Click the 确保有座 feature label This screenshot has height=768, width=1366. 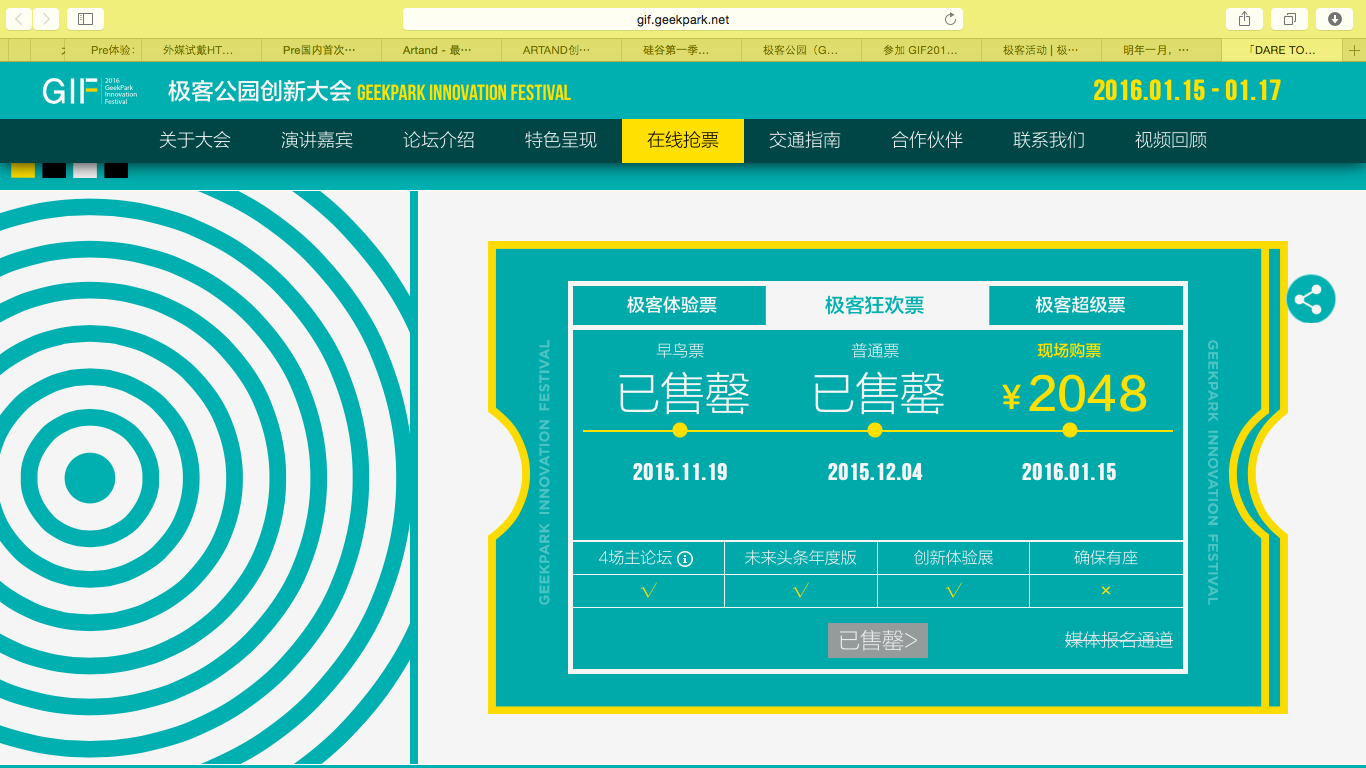click(x=1106, y=558)
